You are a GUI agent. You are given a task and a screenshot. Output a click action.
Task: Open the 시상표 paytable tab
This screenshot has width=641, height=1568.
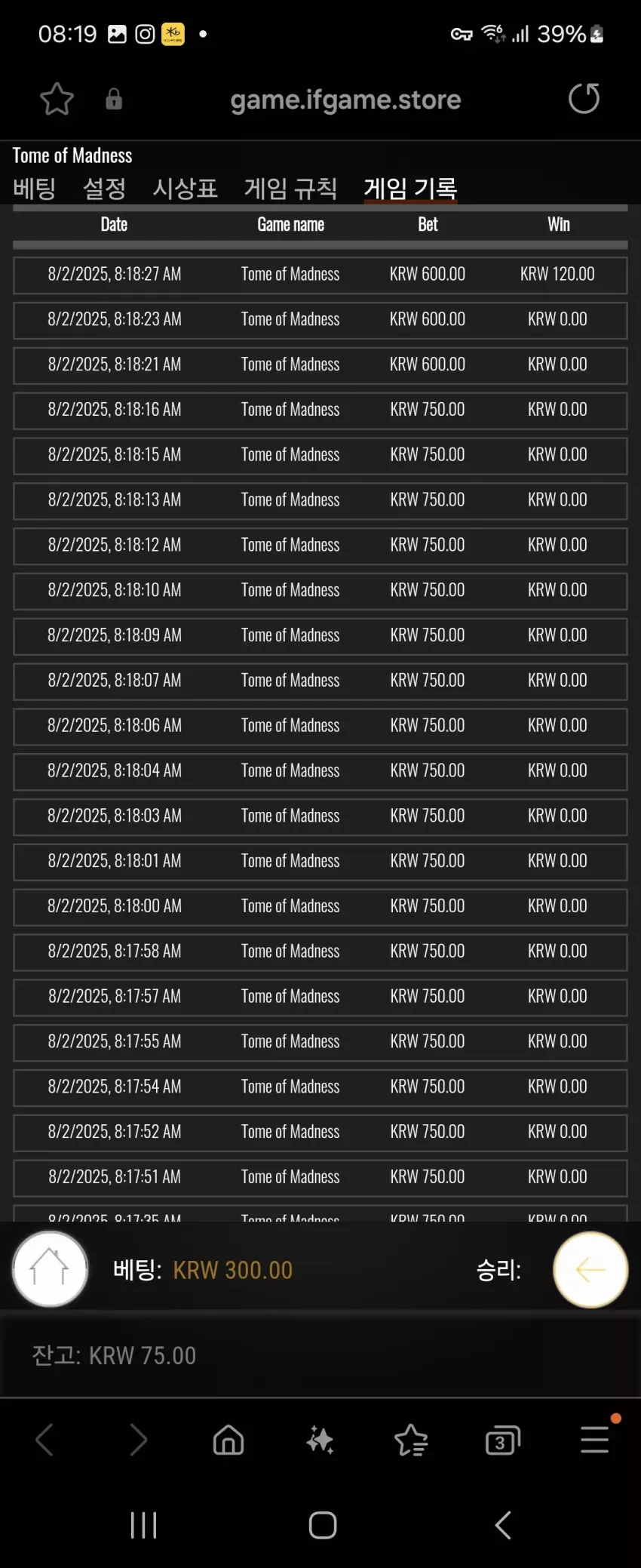[185, 188]
